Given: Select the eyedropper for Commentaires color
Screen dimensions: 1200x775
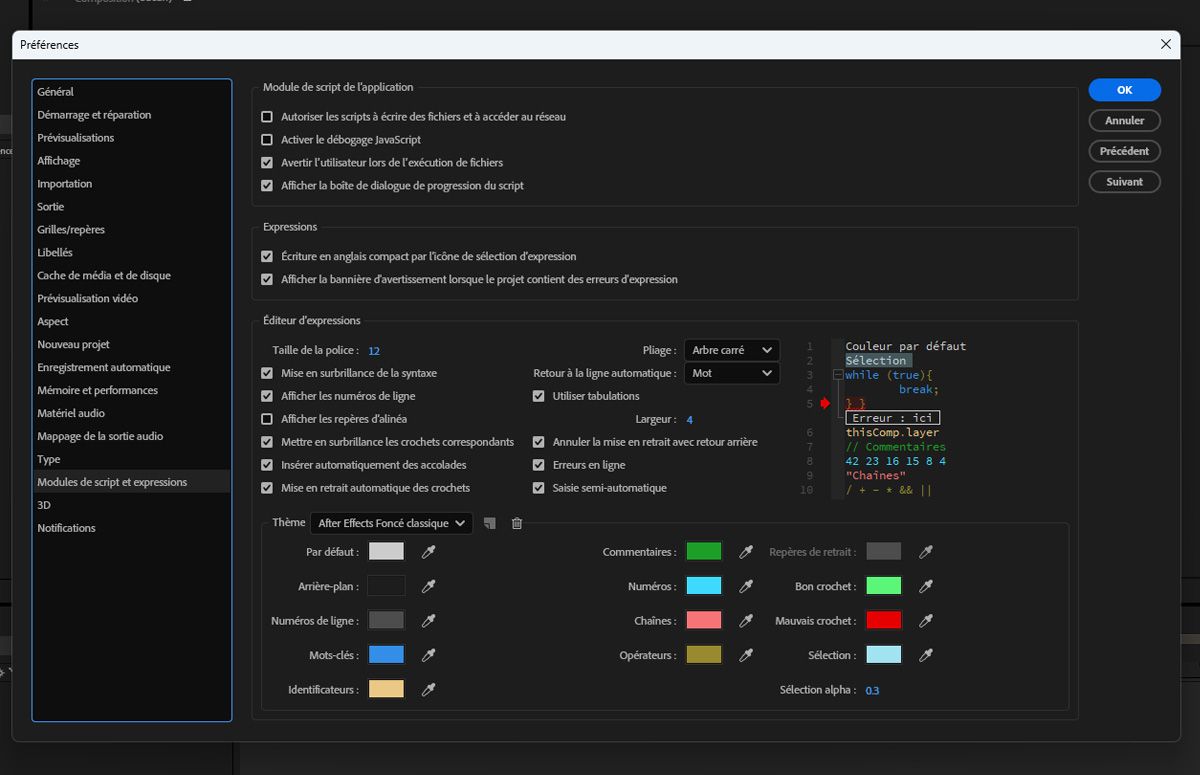Looking at the screenshot, I should click(x=747, y=551).
